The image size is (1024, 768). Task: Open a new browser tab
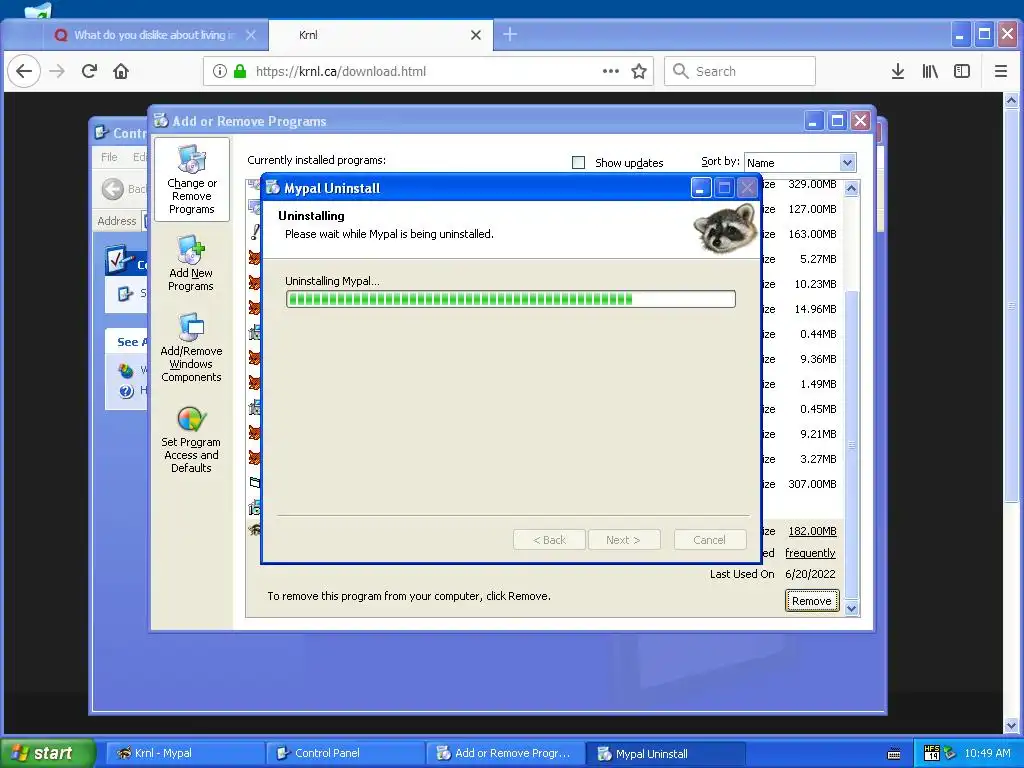click(x=510, y=35)
